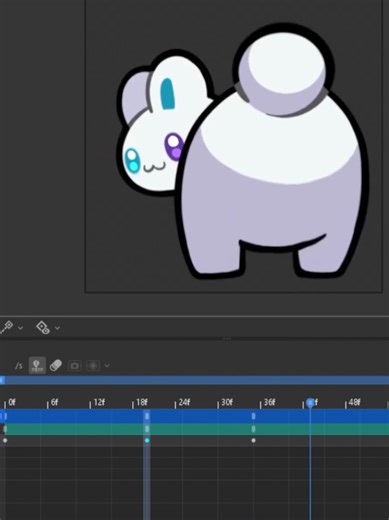Click the pill-shaped eraser icon

pos(56,365)
